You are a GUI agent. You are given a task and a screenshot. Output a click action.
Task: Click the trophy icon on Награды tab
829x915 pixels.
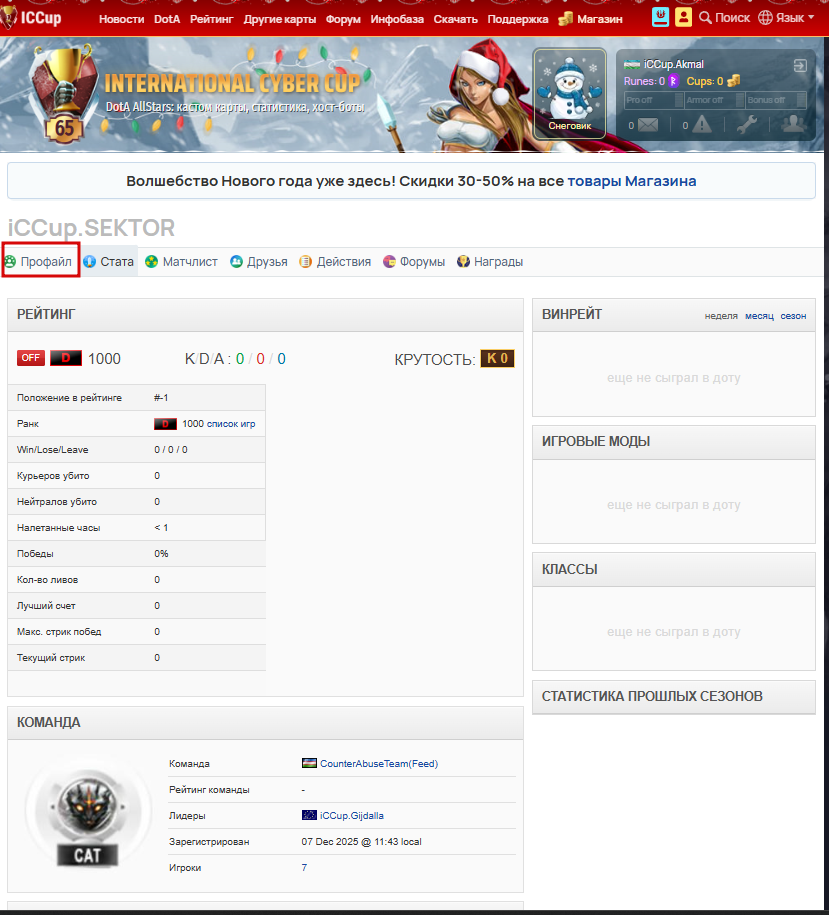[463, 261]
